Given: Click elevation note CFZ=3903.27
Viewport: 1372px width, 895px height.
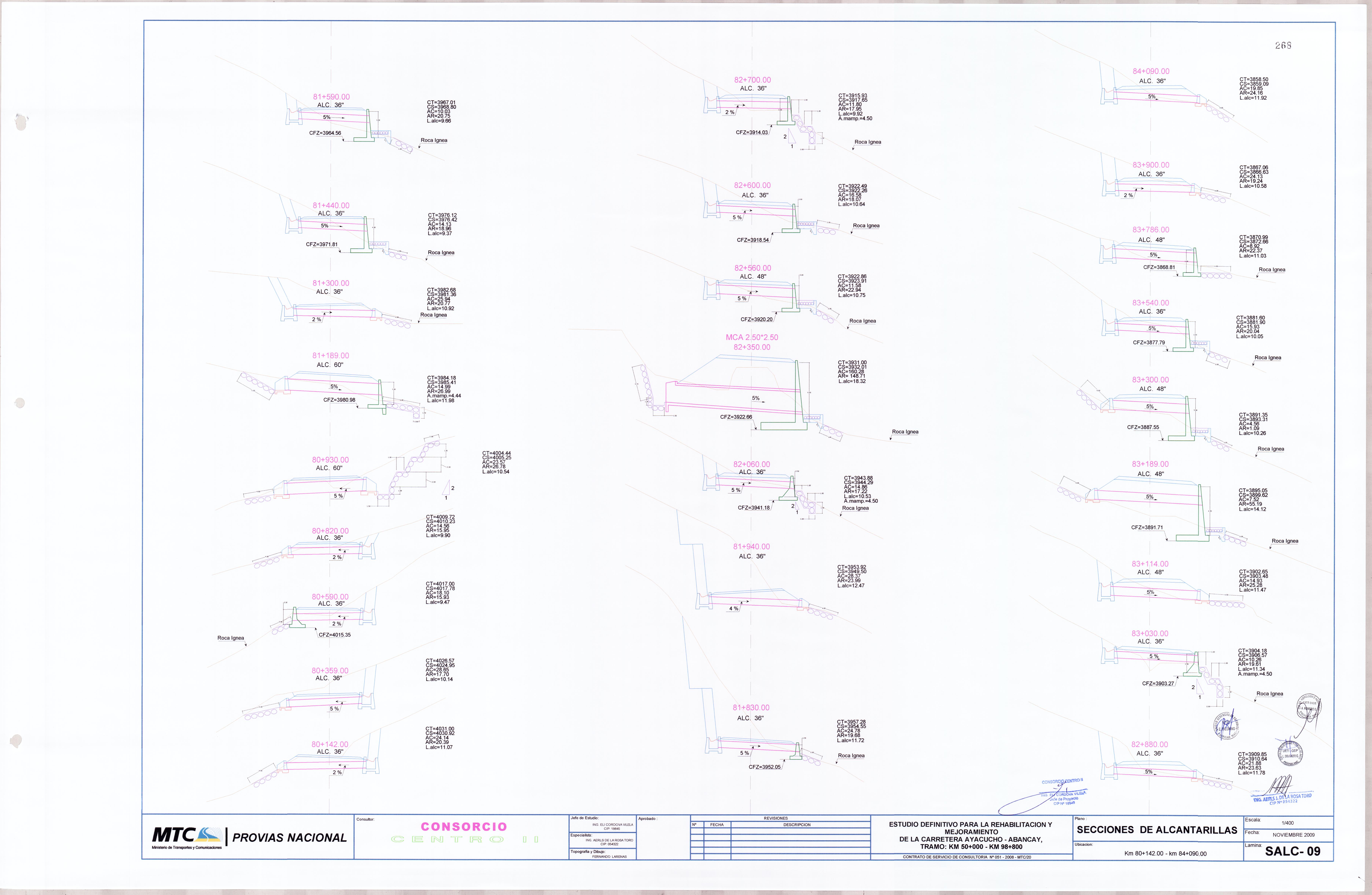Looking at the screenshot, I should [1158, 684].
